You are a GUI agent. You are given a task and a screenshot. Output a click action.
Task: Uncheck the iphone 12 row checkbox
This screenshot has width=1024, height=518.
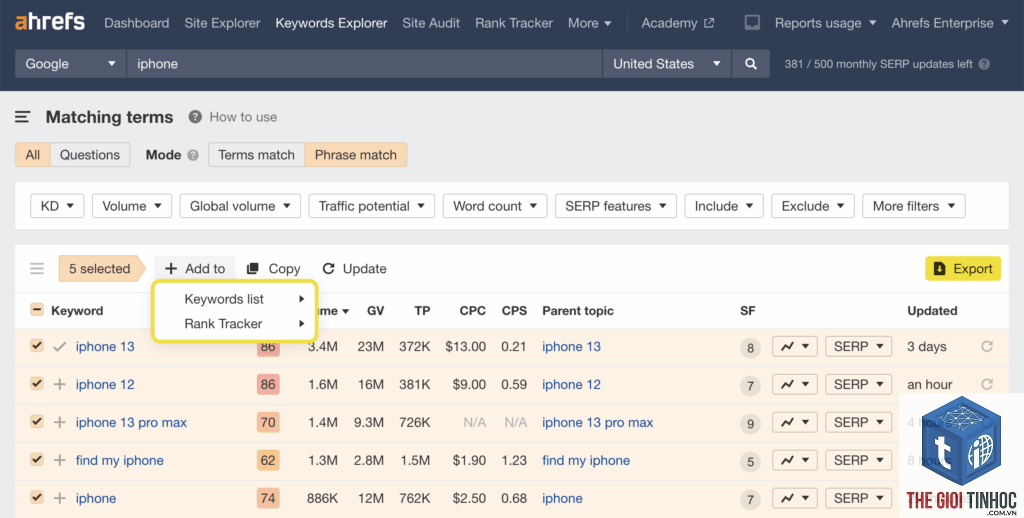click(x=37, y=383)
